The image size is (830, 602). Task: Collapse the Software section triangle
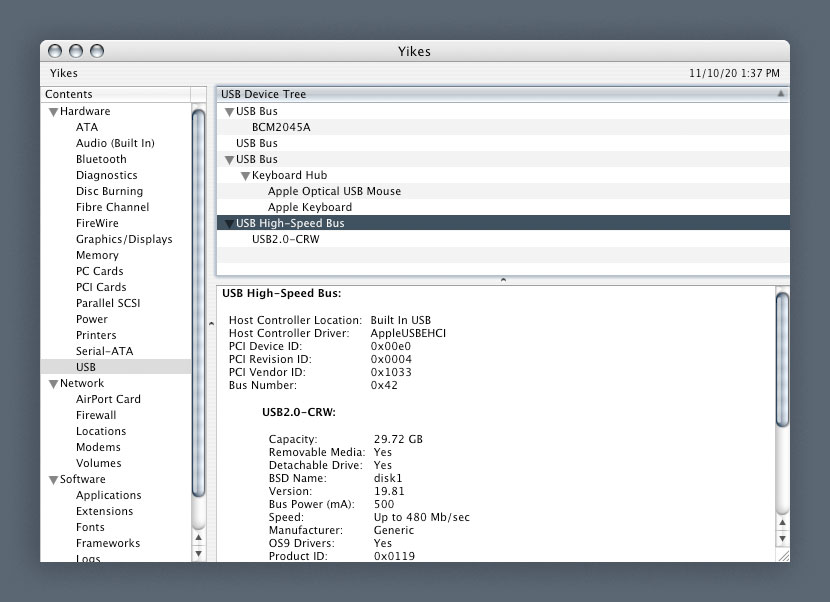[53, 480]
